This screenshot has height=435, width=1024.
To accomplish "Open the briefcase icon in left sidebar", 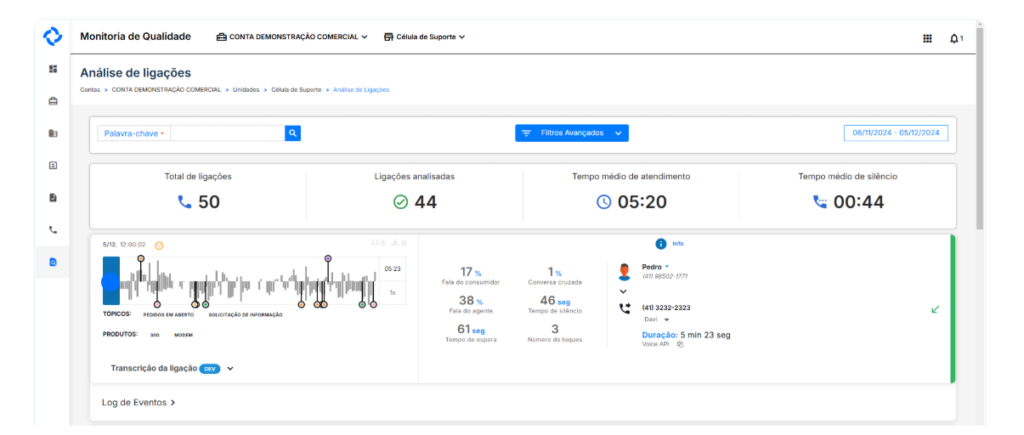I will click(53, 101).
